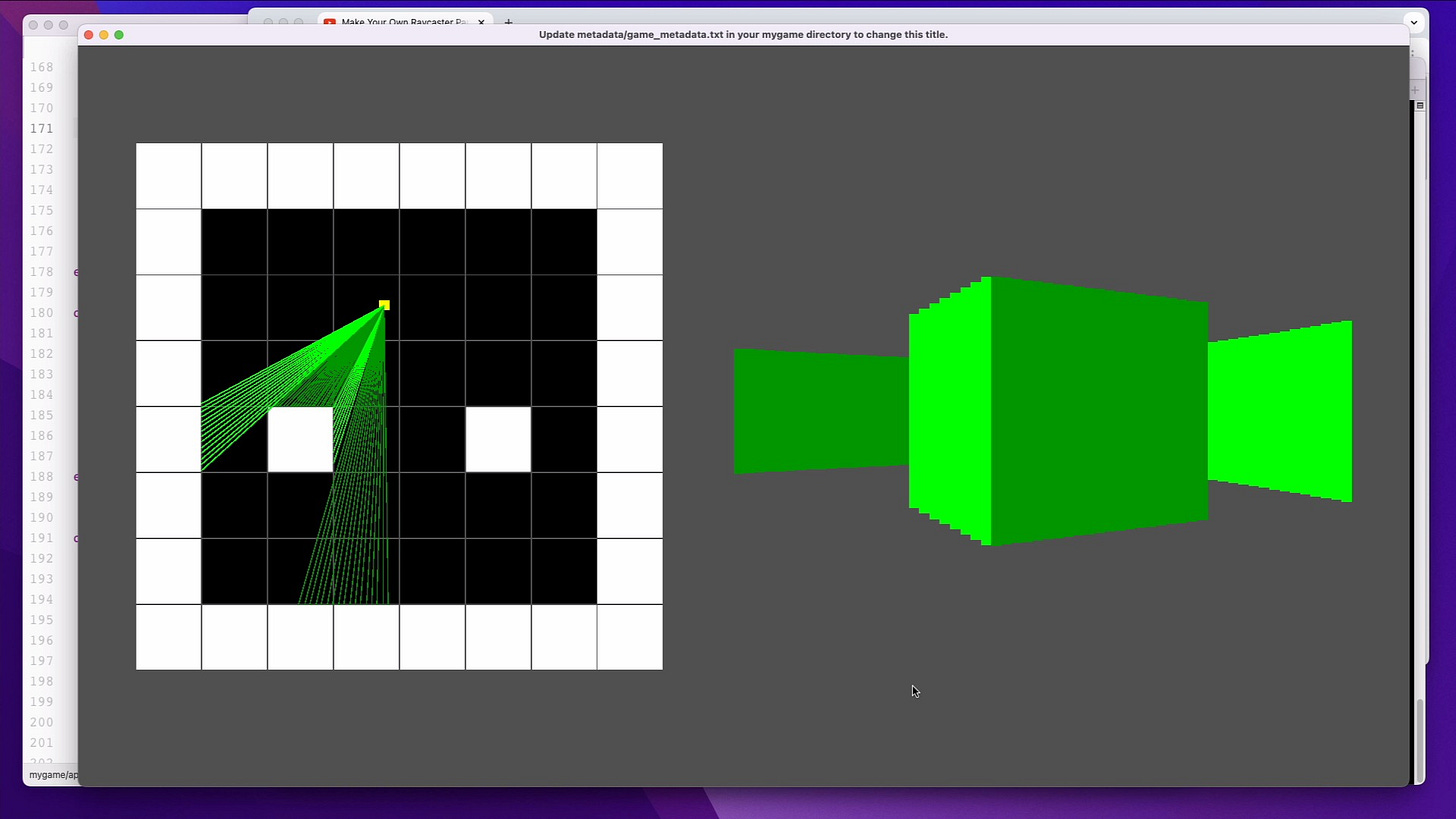Click the editor window's gray close button
The height and width of the screenshot is (819, 1456).
coord(34,25)
